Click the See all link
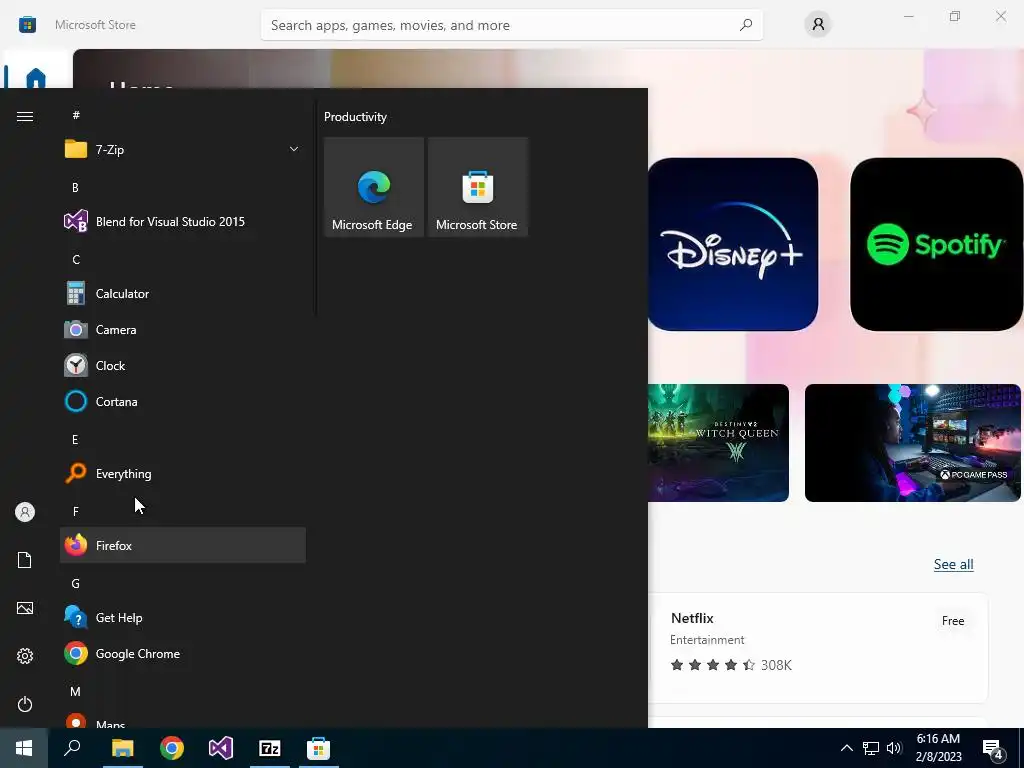This screenshot has height=768, width=1024. (953, 564)
